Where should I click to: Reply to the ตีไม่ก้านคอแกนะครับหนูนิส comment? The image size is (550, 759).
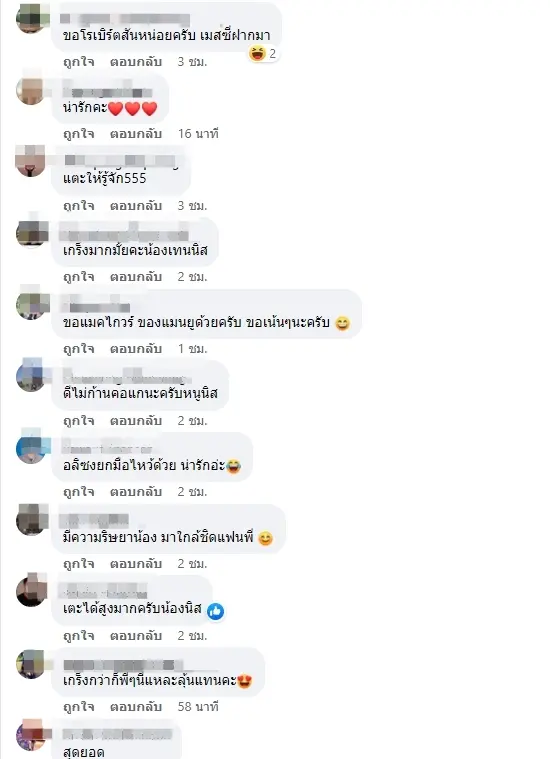(x=136, y=421)
